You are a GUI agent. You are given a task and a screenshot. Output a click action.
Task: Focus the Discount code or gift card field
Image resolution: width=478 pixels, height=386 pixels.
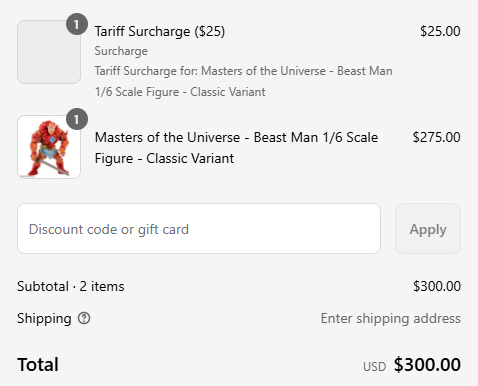[x=199, y=229]
